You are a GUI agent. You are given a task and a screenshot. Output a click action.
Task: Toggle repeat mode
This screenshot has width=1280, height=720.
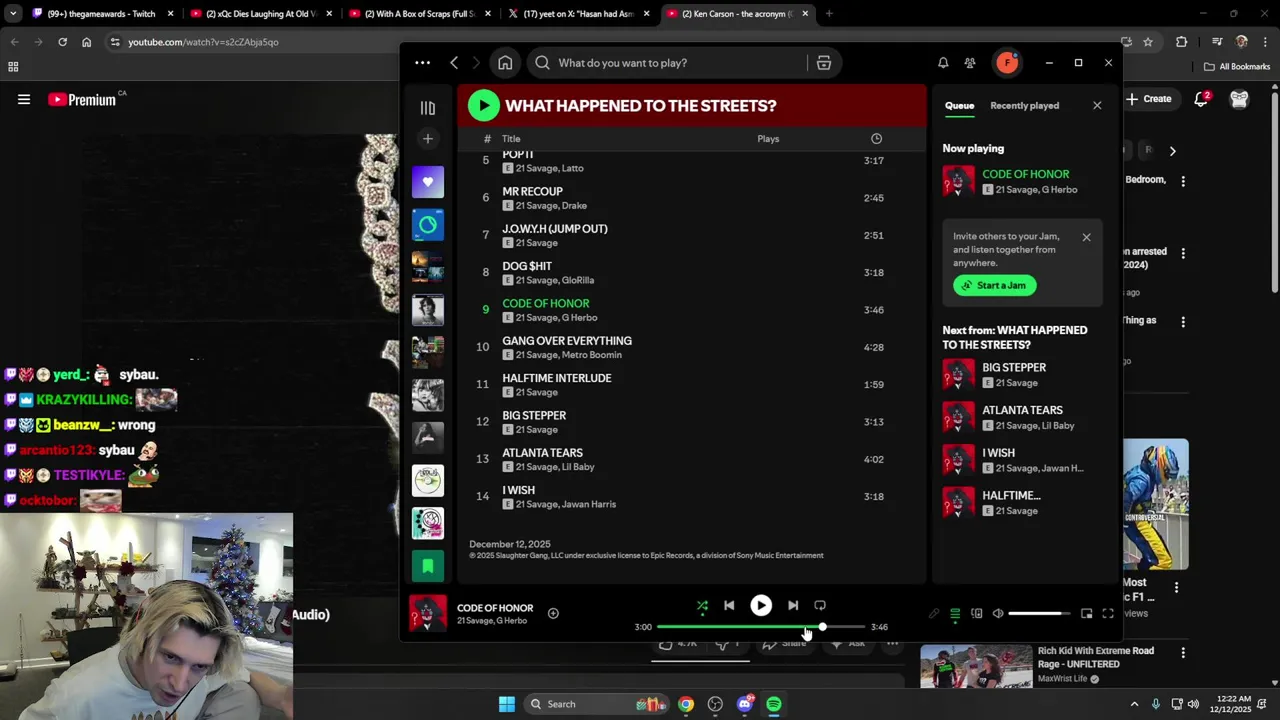point(820,605)
